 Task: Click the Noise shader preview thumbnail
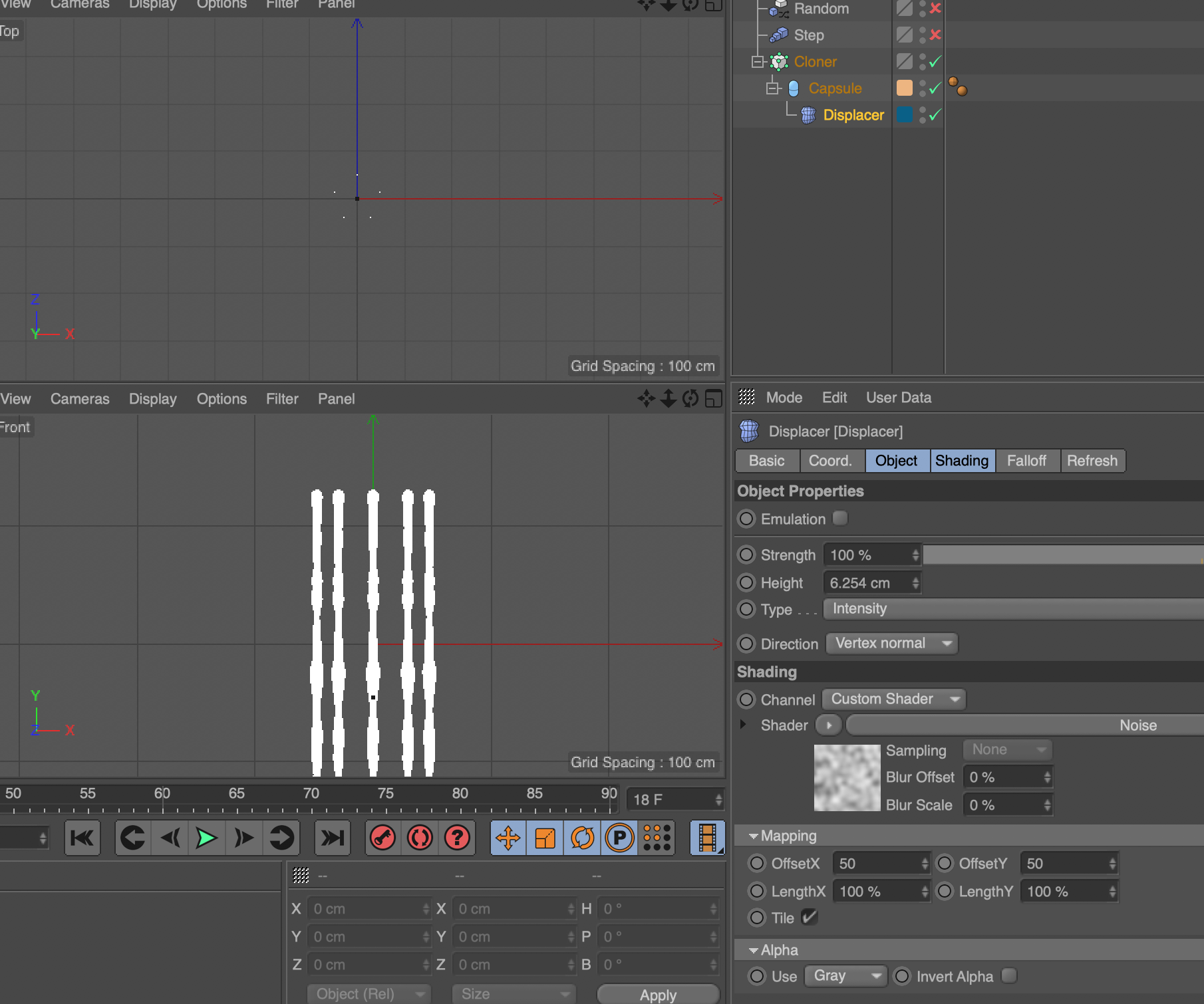click(846, 777)
